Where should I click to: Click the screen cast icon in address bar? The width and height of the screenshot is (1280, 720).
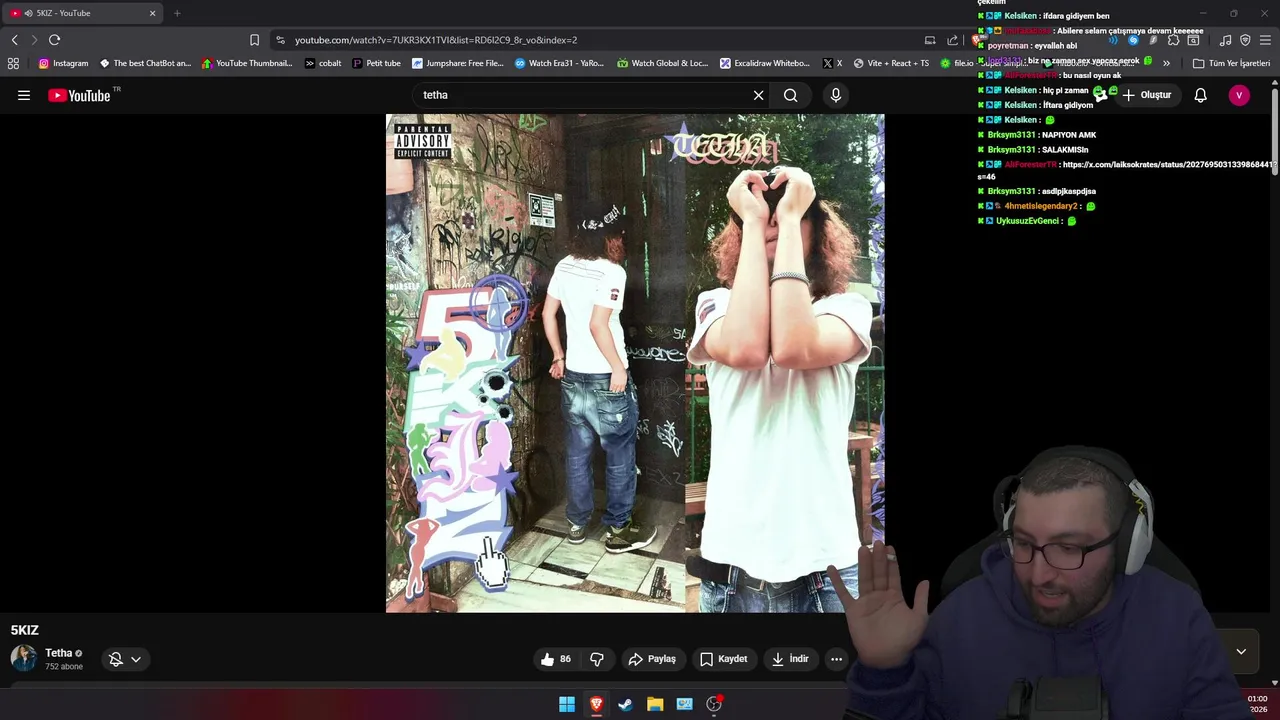point(930,40)
